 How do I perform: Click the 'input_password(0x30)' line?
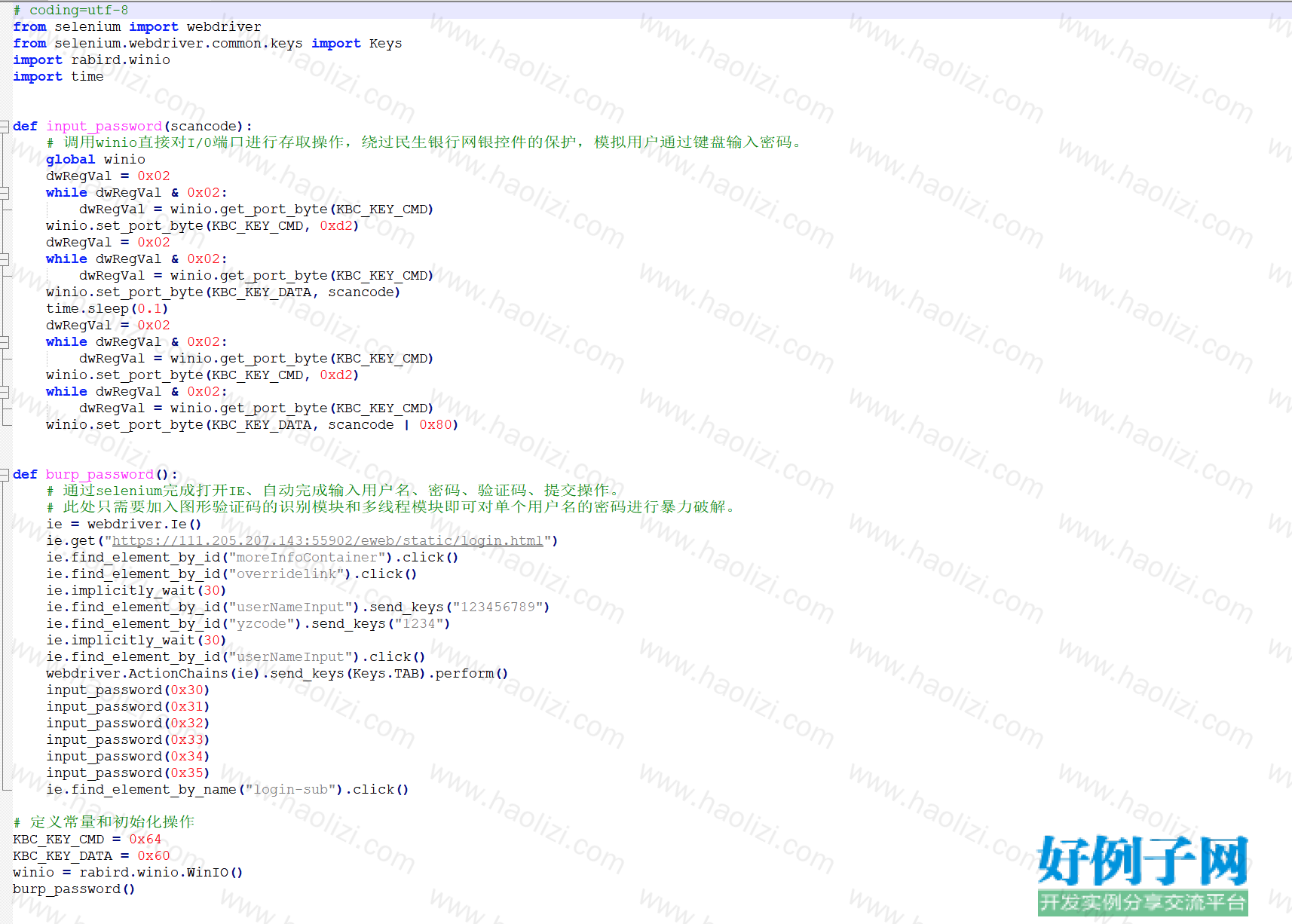[x=128, y=690]
